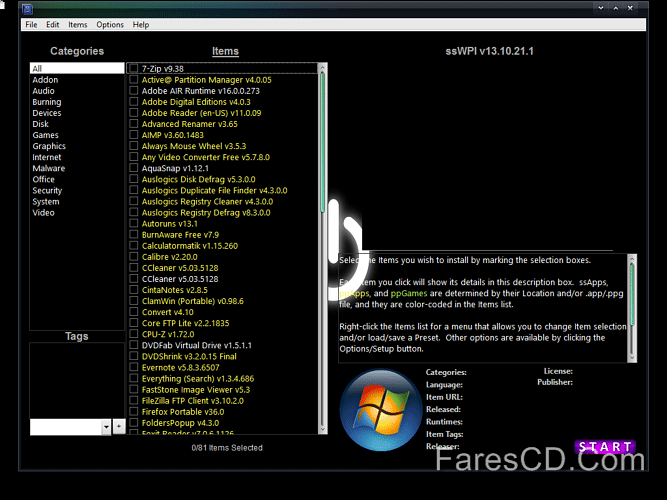Select Calculatormatik v1.15.260 item text

tap(190, 246)
